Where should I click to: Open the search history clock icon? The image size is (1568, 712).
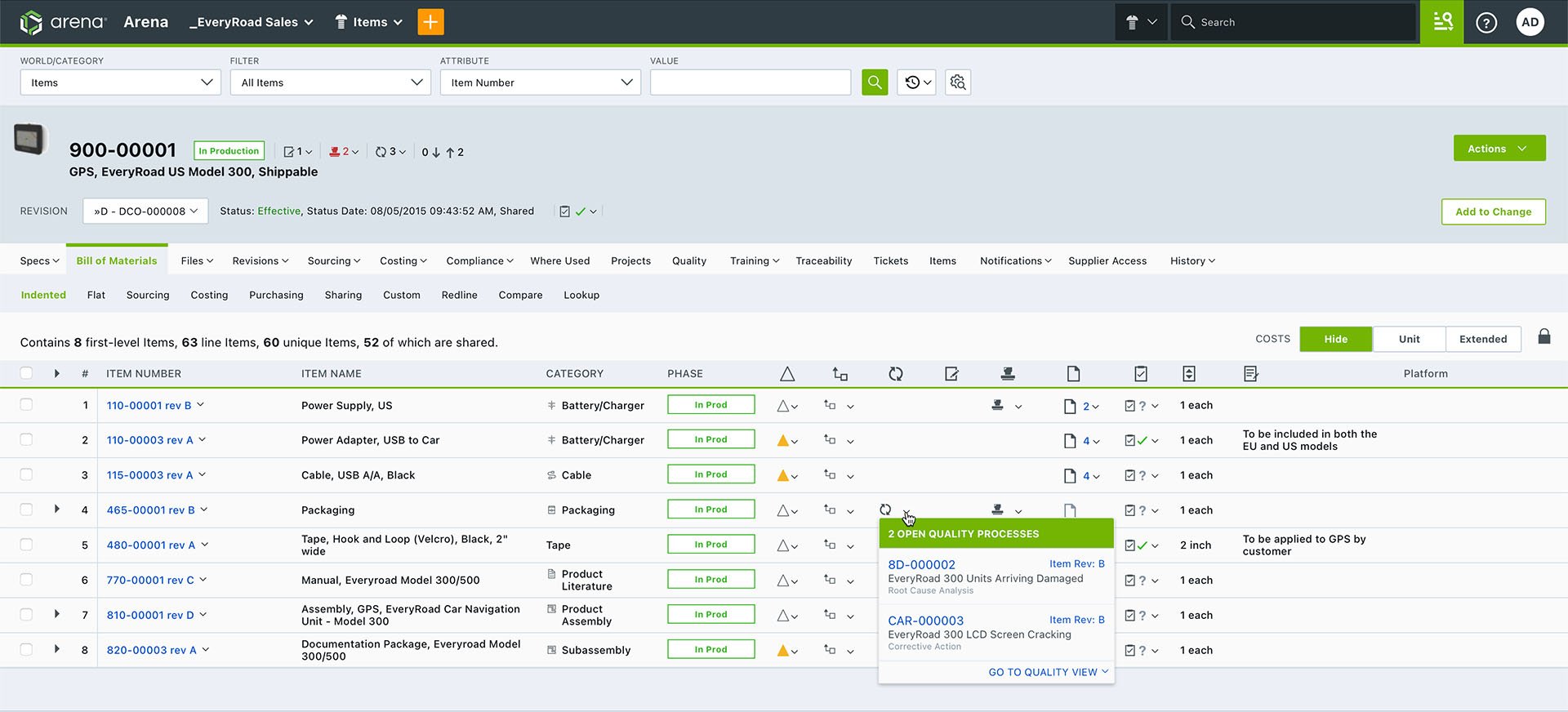tap(916, 82)
